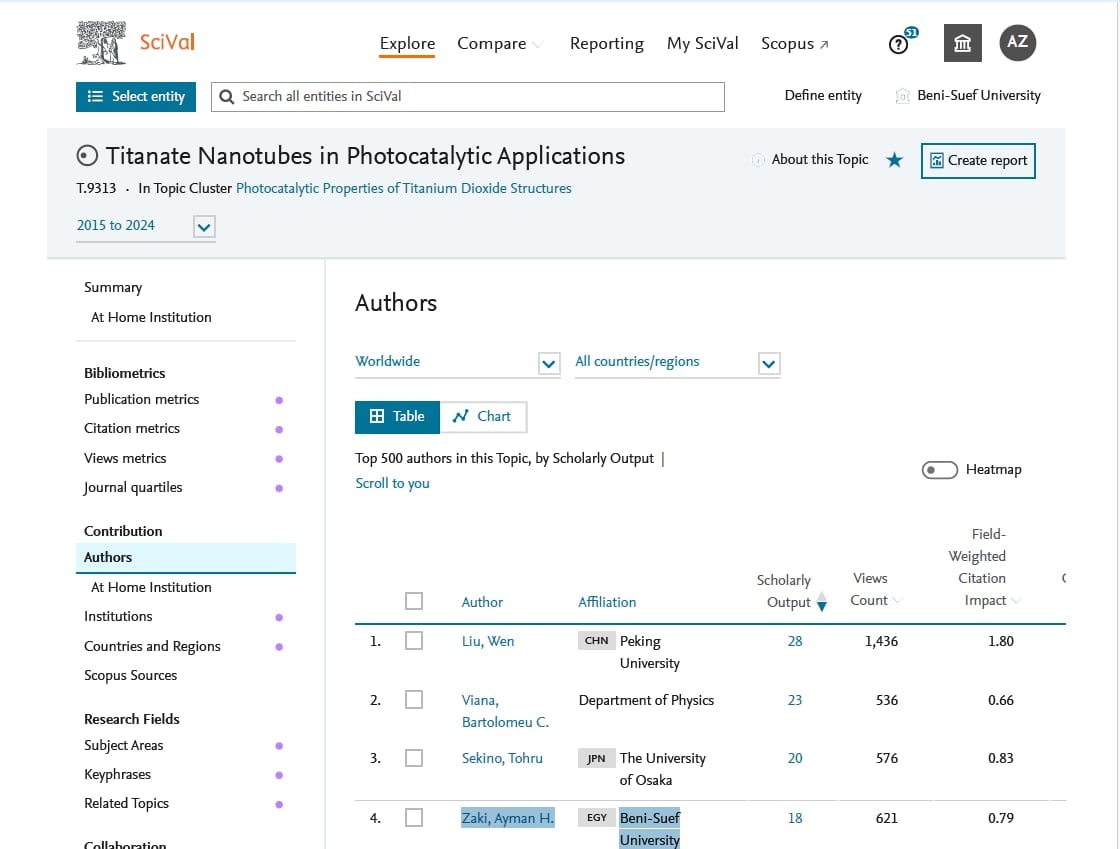Check the box for Liu, Wen

(x=414, y=640)
